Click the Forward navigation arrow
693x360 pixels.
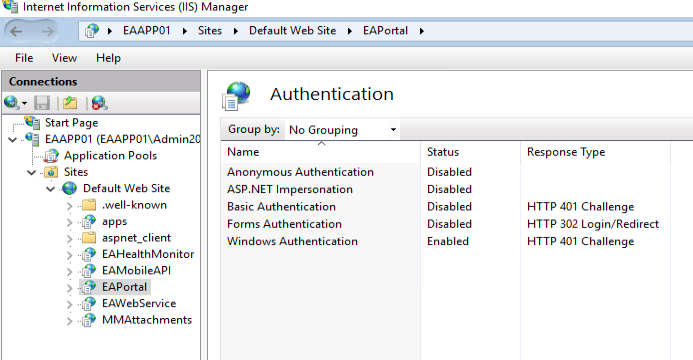[x=48, y=31]
